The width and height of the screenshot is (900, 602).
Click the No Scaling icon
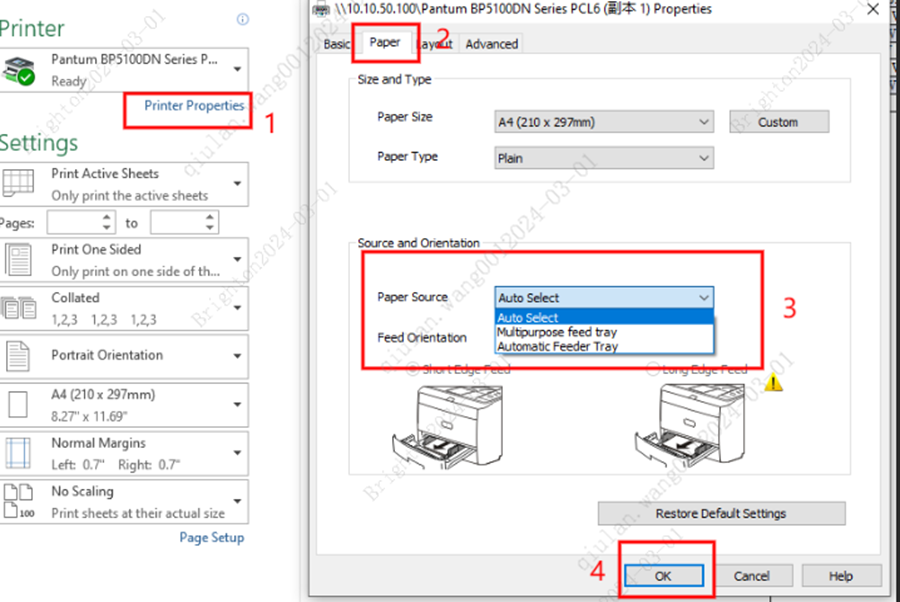point(18,501)
